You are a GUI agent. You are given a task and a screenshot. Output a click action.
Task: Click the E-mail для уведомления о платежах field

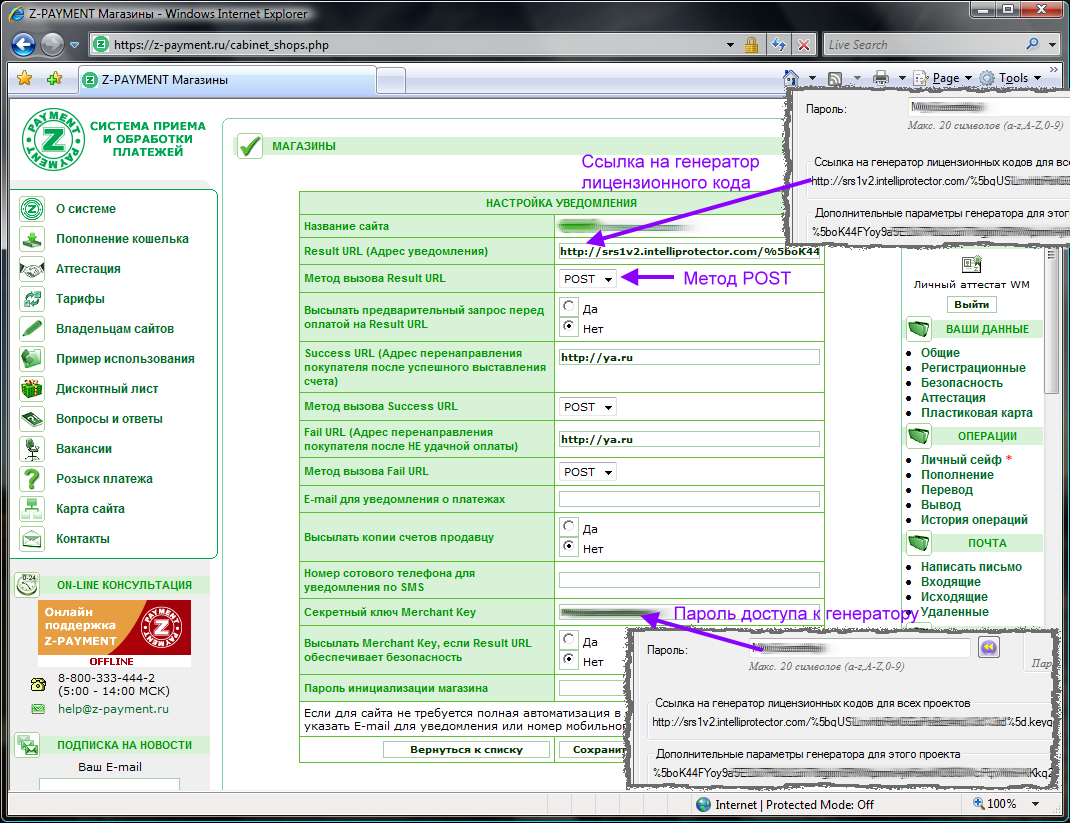[x=689, y=499]
